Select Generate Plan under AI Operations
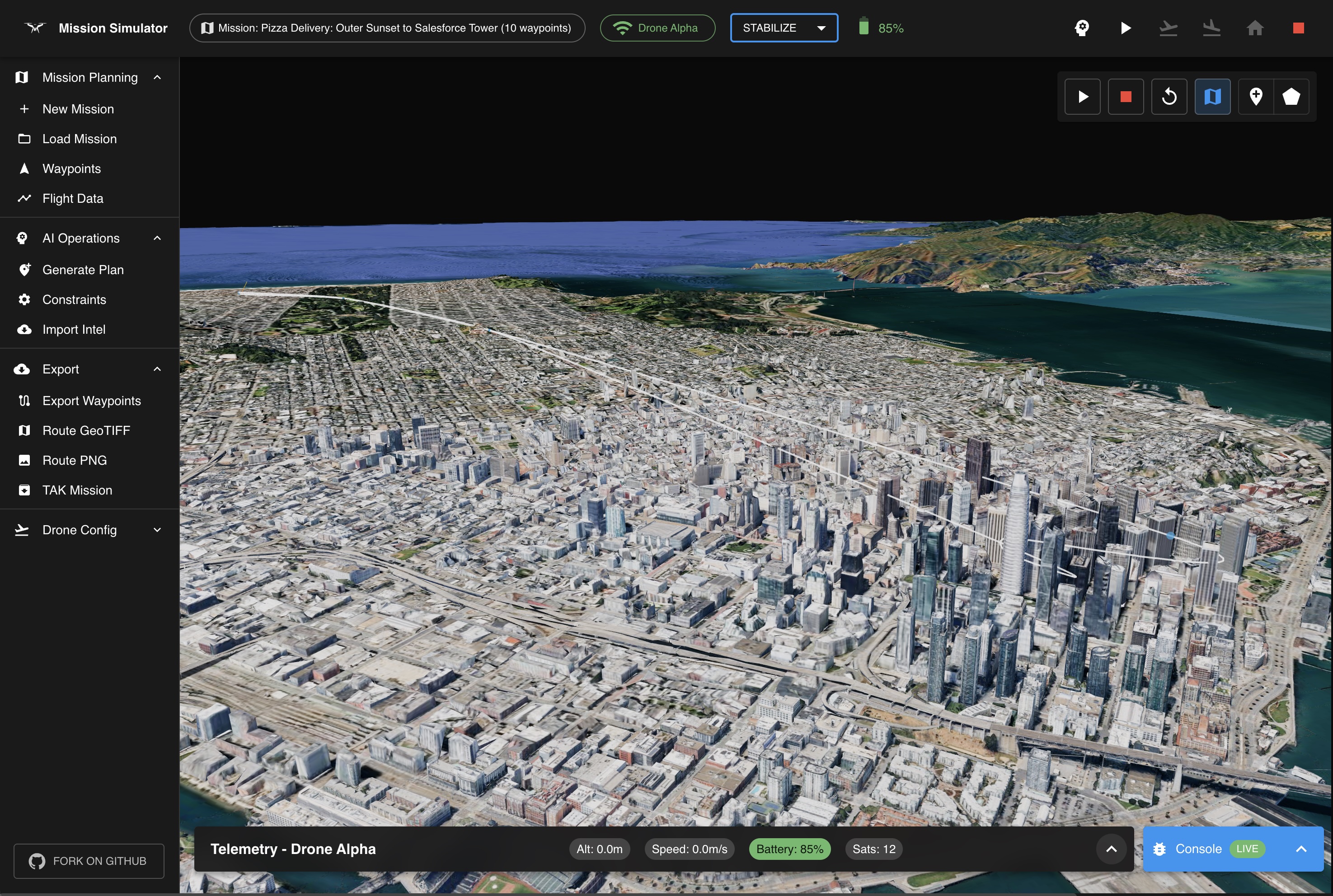This screenshot has width=1333, height=896. click(83, 270)
